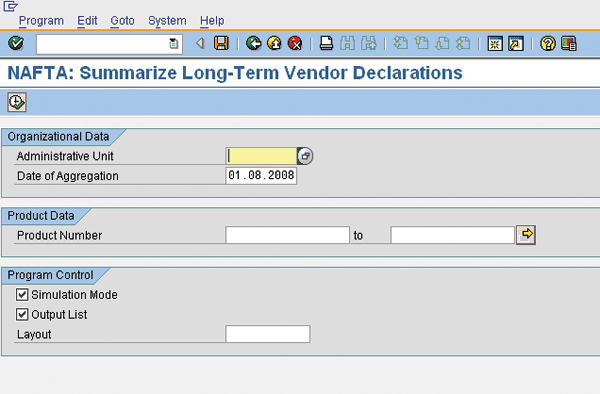Open the Goto menu
The height and width of the screenshot is (394, 600).
122,21
